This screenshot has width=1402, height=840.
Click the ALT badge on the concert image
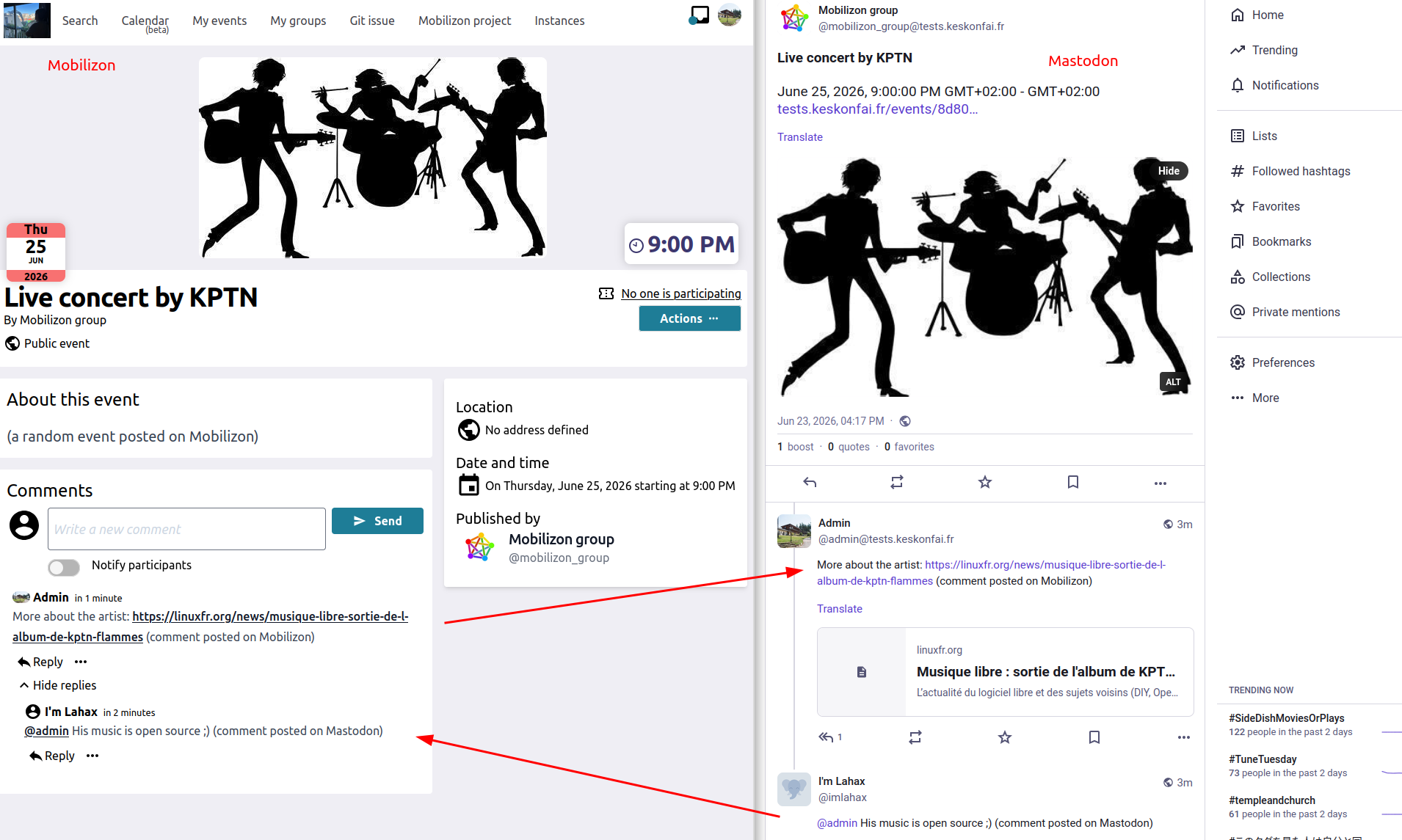coord(1173,381)
